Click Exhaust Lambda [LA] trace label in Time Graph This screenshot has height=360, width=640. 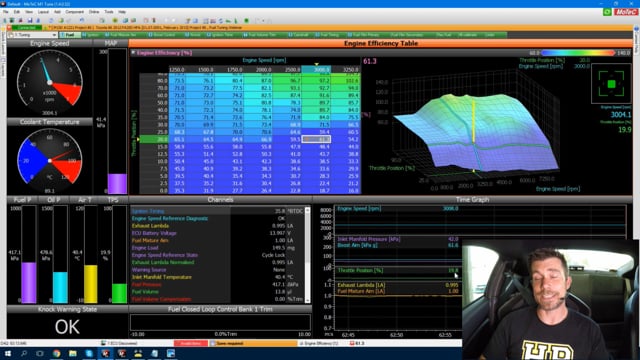[x=361, y=285]
